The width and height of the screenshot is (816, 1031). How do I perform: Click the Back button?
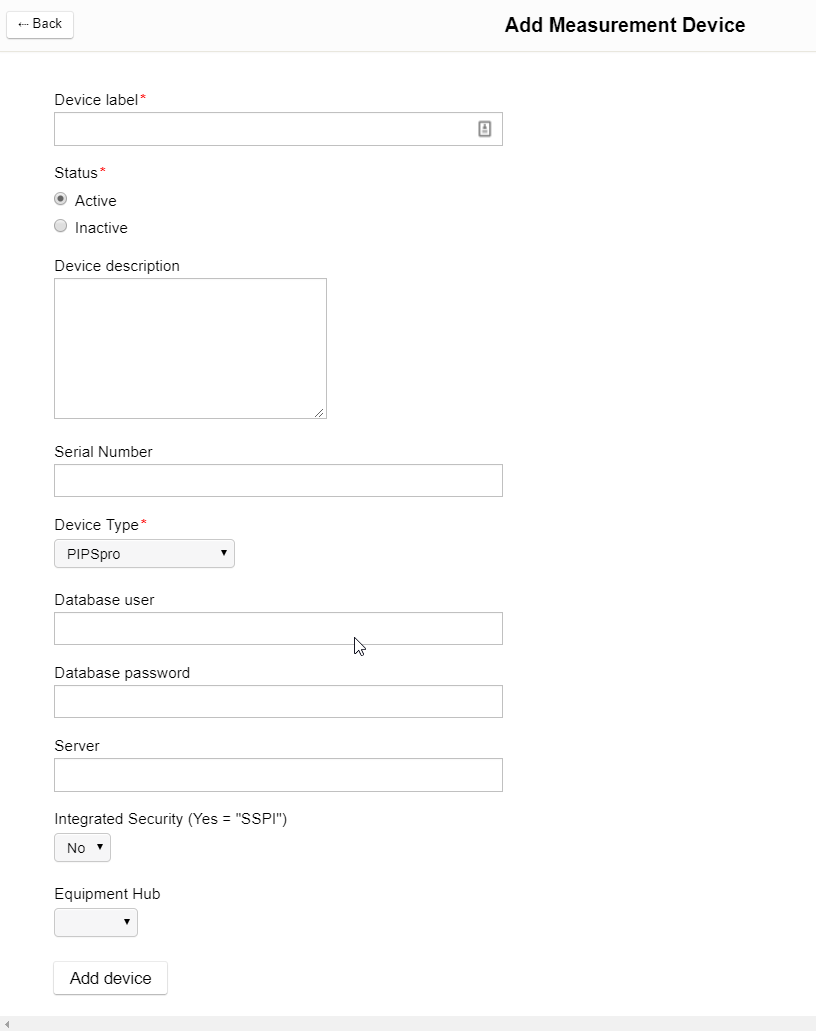tap(40, 24)
